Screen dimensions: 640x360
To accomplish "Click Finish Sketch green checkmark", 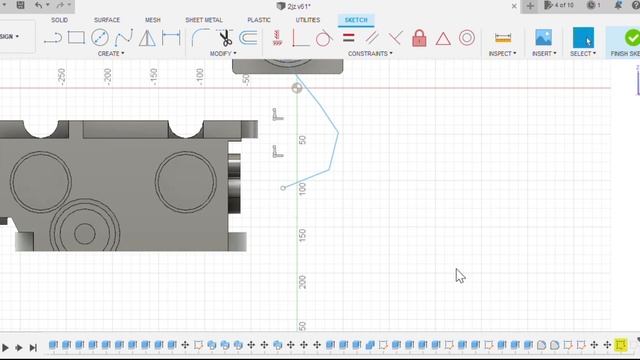I will pos(632,38).
